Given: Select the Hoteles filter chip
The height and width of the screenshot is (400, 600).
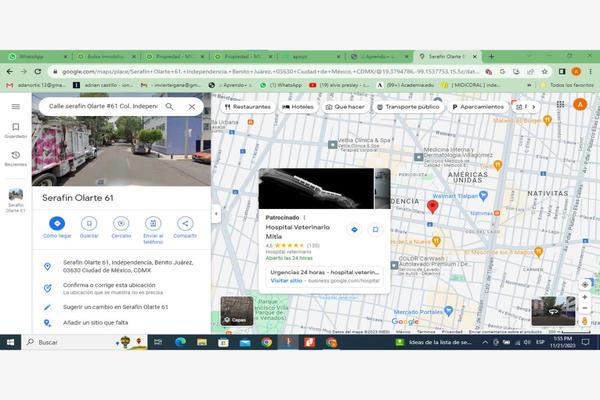Looking at the screenshot, I should pos(298,107).
